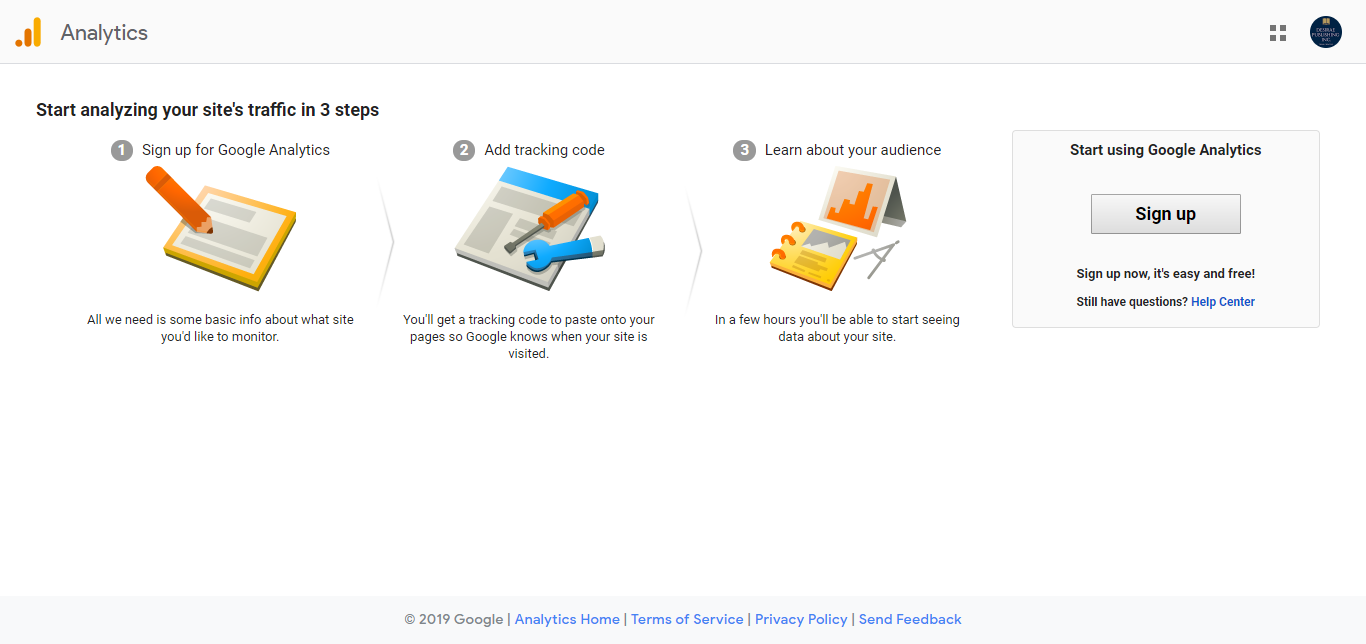Click the tracking code wrench illustration
The height and width of the screenshot is (644, 1366).
(x=529, y=228)
